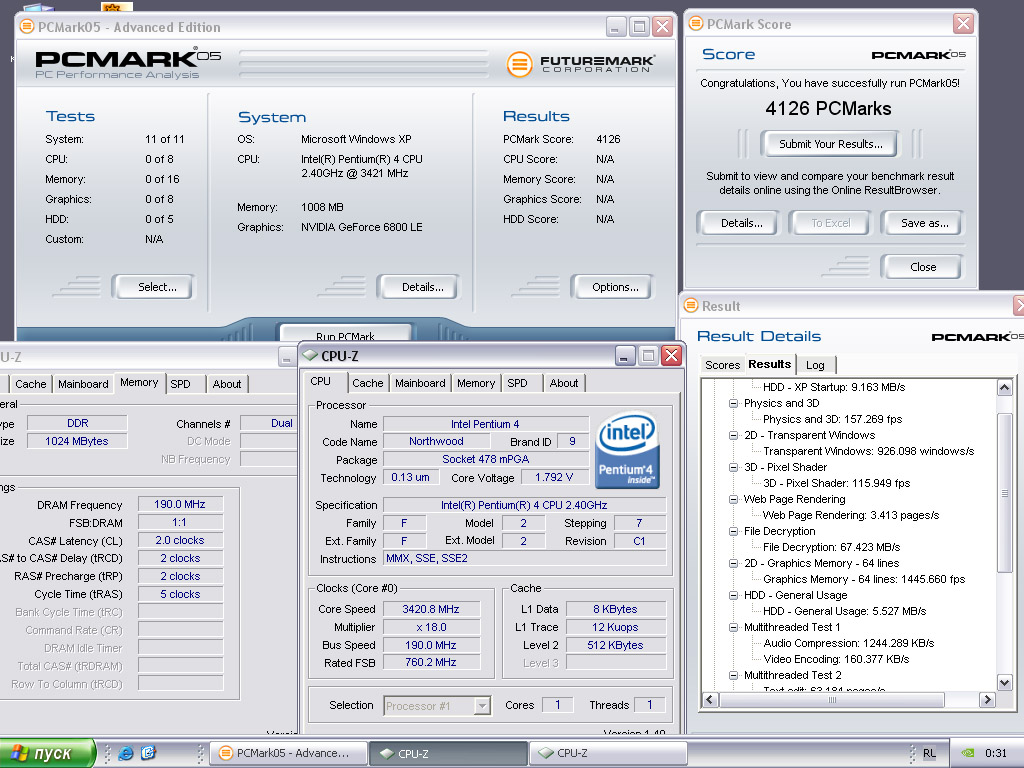
Task: Collapse 2D - Transparent Windows node
Action: [733, 436]
